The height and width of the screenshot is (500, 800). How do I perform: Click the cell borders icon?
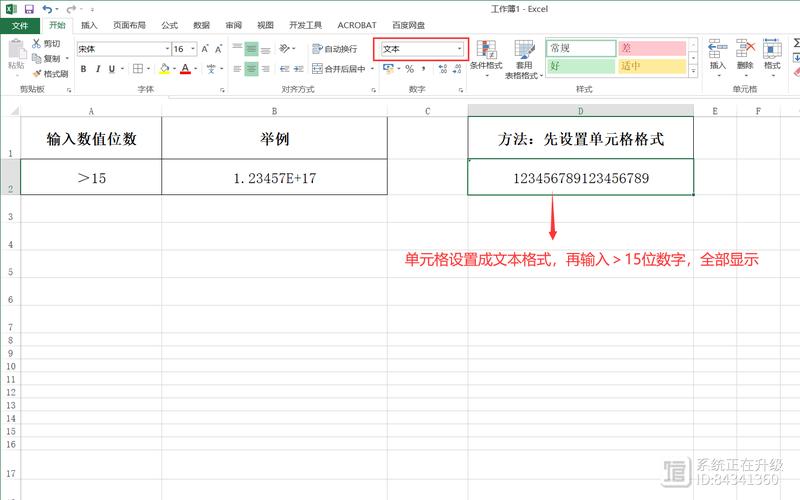138,68
